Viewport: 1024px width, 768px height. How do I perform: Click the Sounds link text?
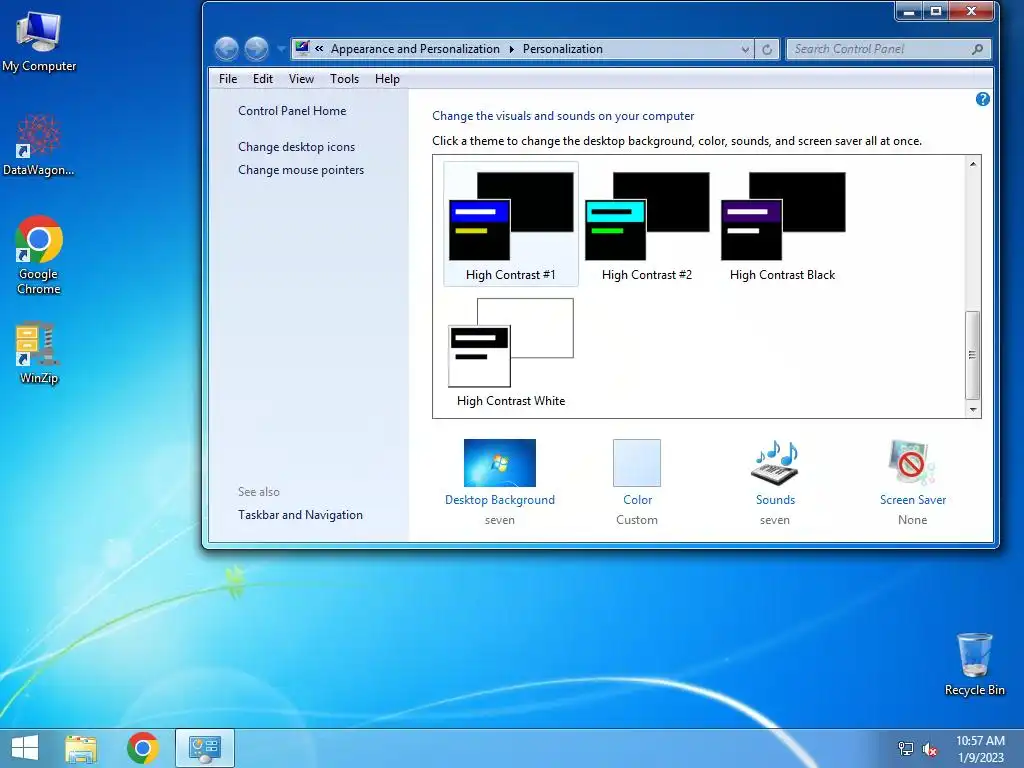point(775,500)
